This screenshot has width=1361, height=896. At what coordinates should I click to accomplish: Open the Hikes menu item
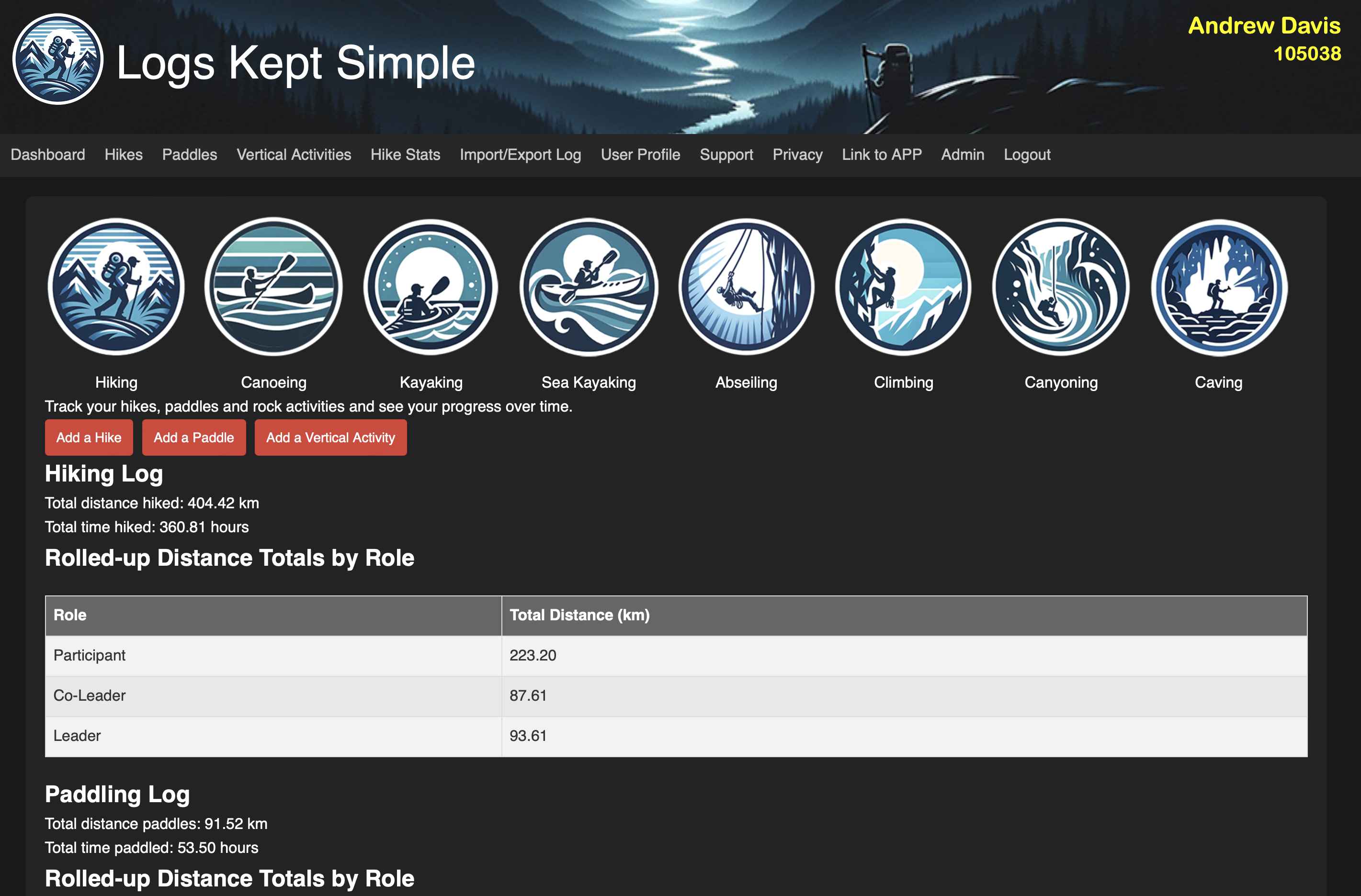(124, 155)
